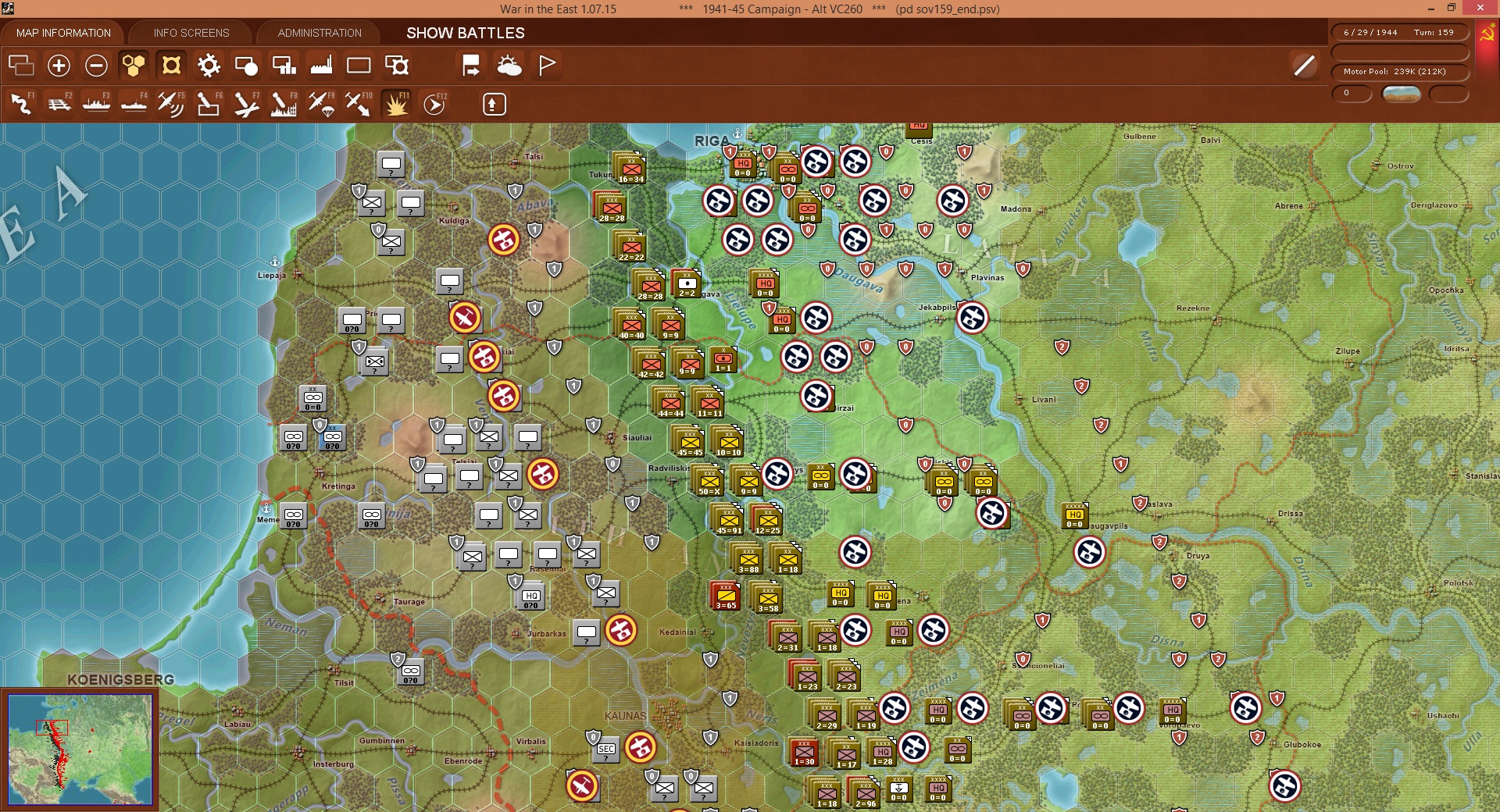Select the unit counter labeled 44=44
This screenshot has width=1500, height=812.
point(670,404)
